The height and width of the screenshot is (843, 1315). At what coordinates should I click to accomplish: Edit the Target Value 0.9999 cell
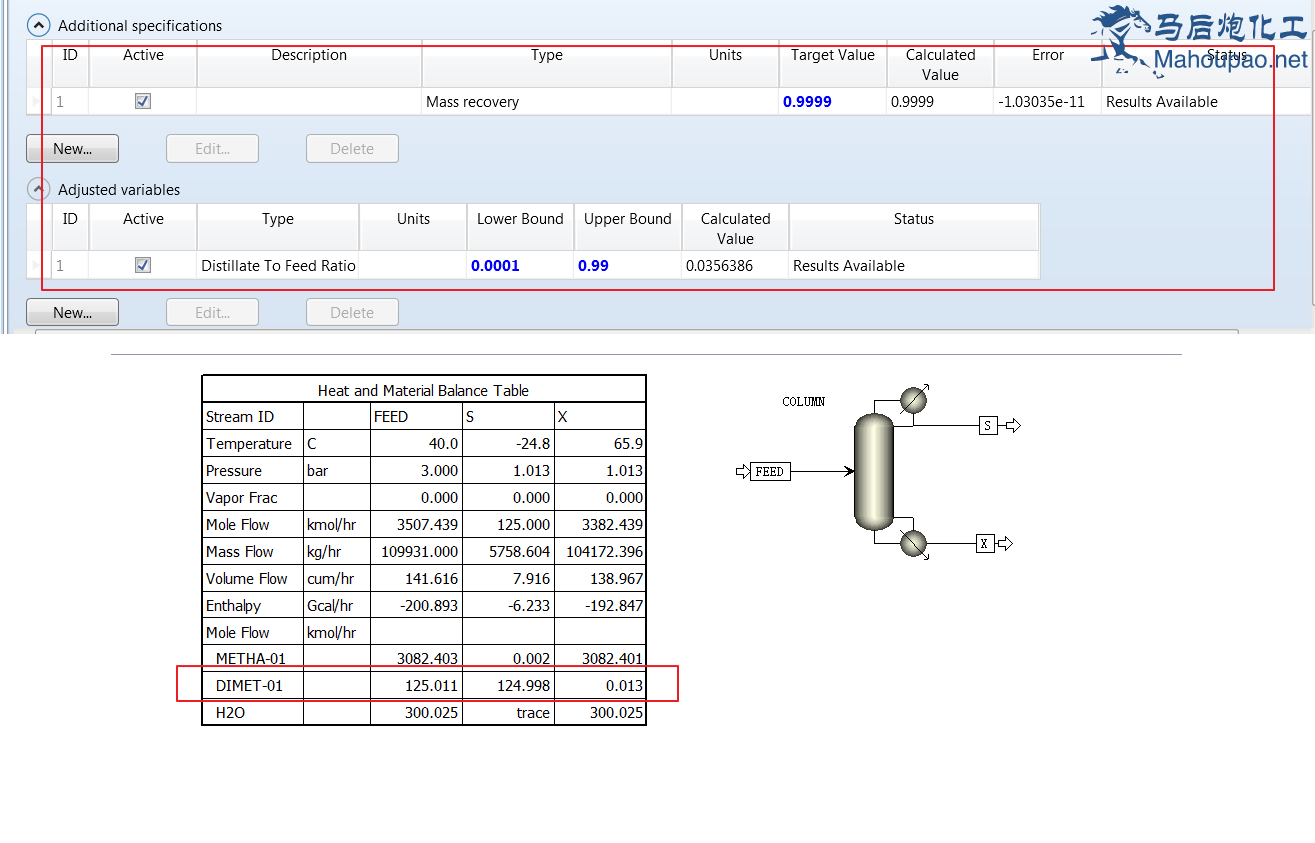tap(832, 101)
